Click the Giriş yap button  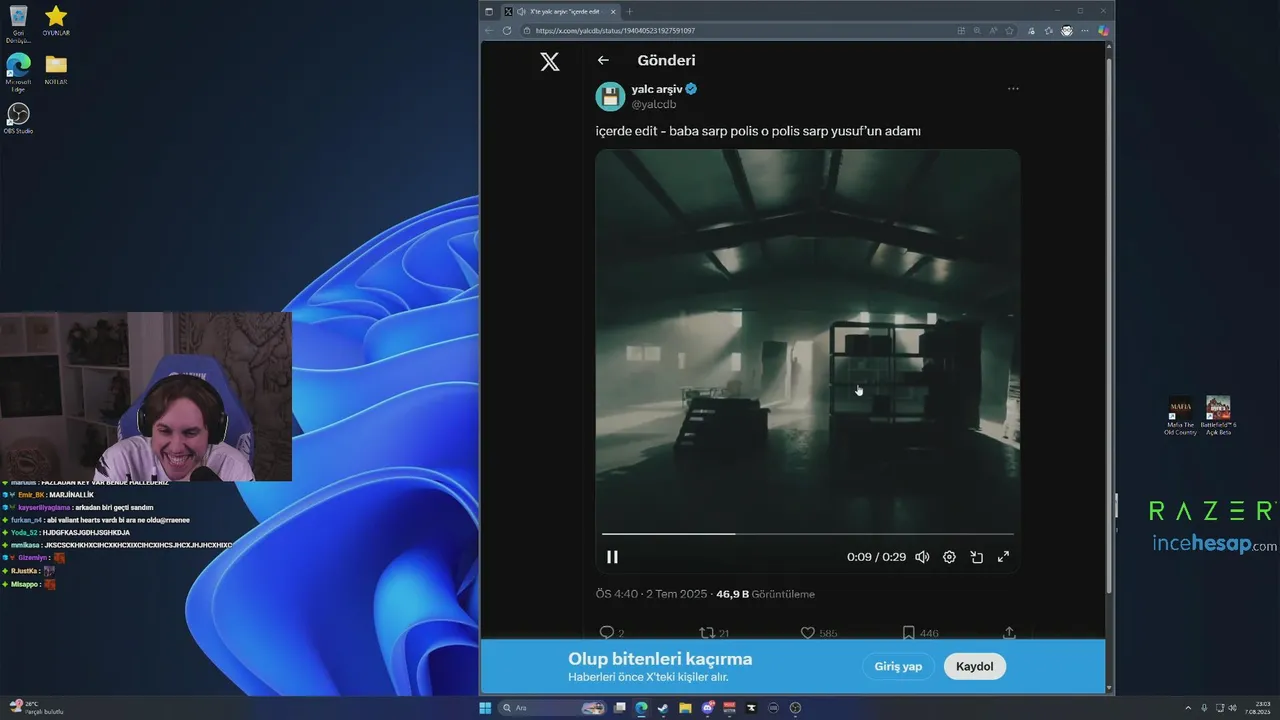coord(898,666)
